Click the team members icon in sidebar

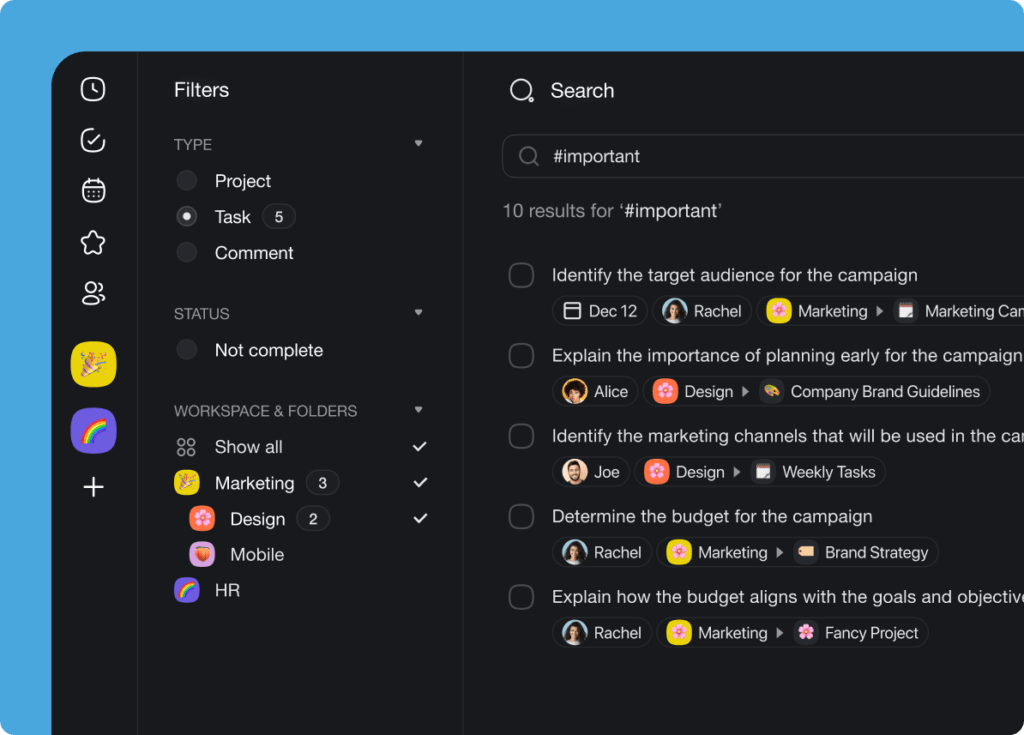(92, 293)
